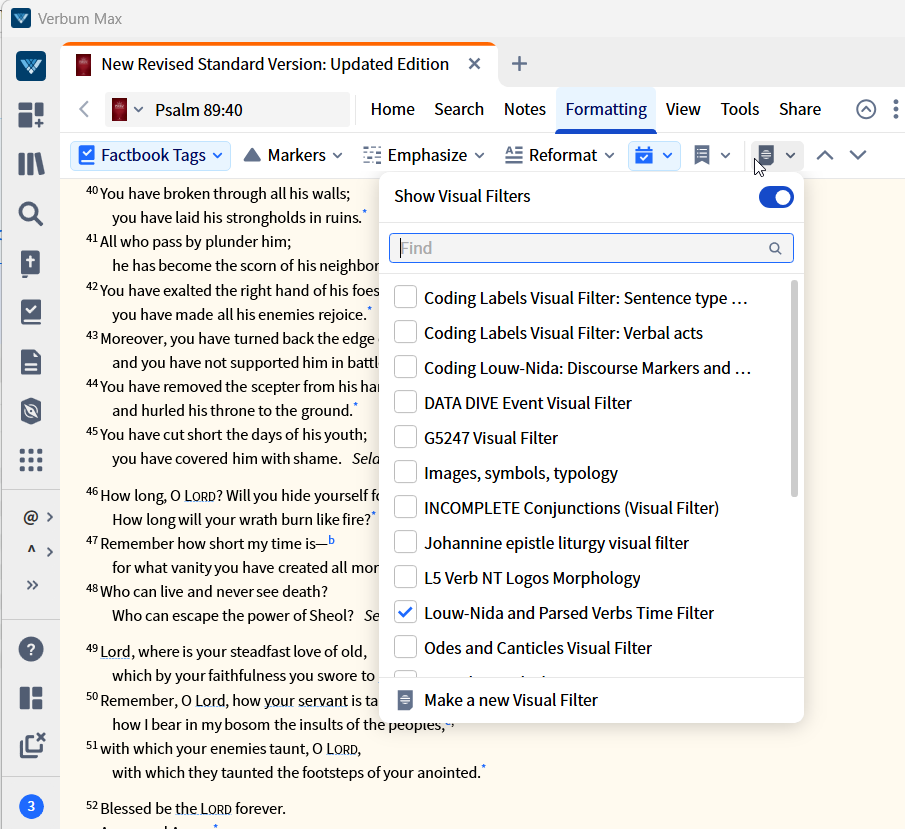Viewport: 905px width, 829px height.
Task: Click the search icon in Find box
Action: tap(775, 248)
